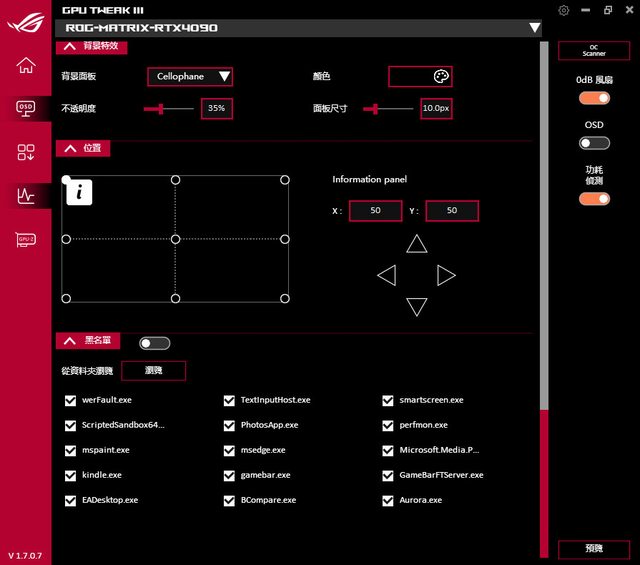Screen dimensions: 640x565
Task: Open the Cellophane background panel dropdown
Action: (190, 77)
